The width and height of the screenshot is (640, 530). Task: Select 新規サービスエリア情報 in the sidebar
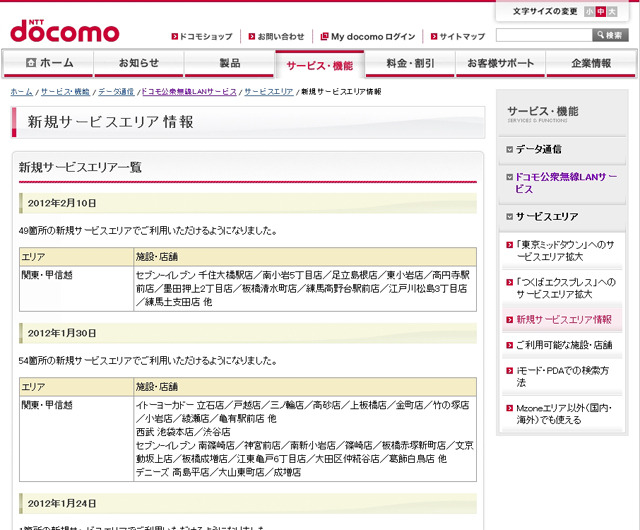pos(564,320)
